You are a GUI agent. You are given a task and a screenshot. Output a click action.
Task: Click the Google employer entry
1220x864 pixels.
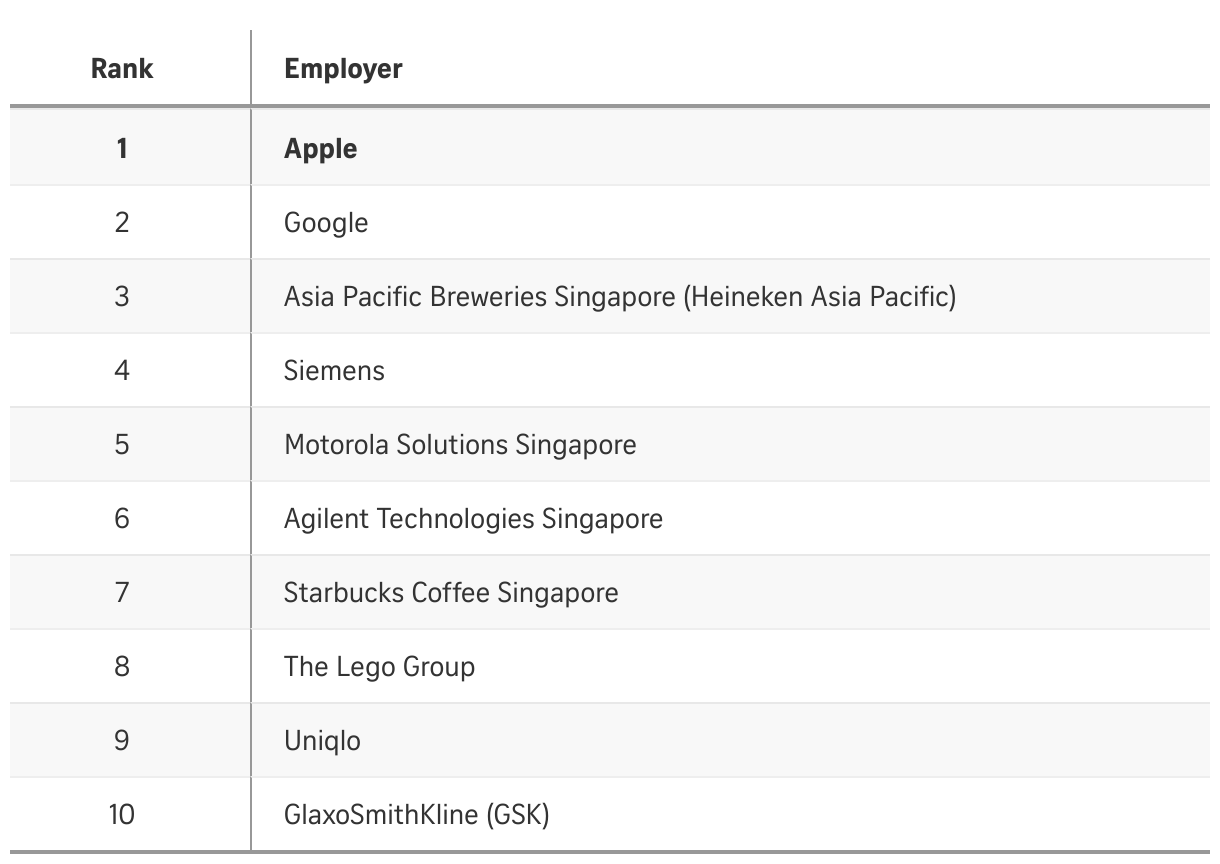pos(326,223)
